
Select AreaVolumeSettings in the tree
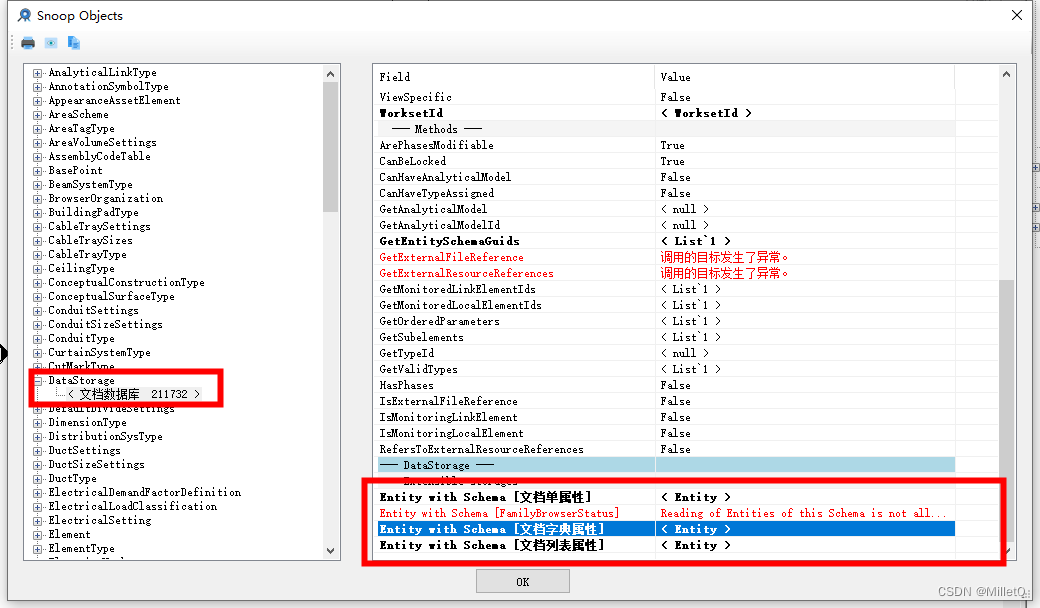tap(102, 143)
